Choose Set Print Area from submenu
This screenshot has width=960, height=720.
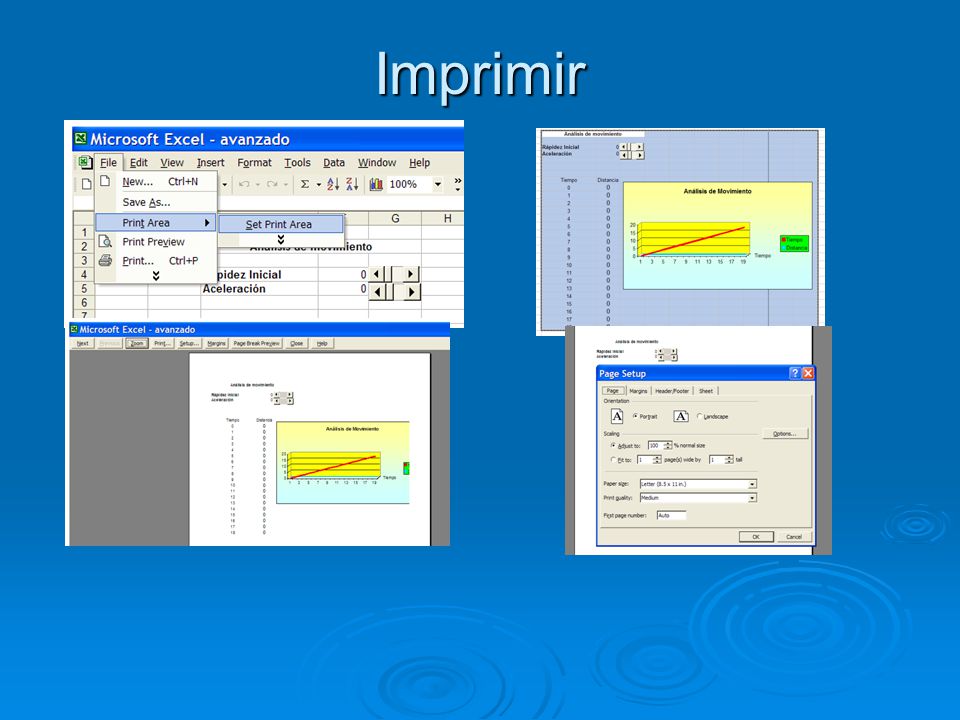(x=280, y=224)
